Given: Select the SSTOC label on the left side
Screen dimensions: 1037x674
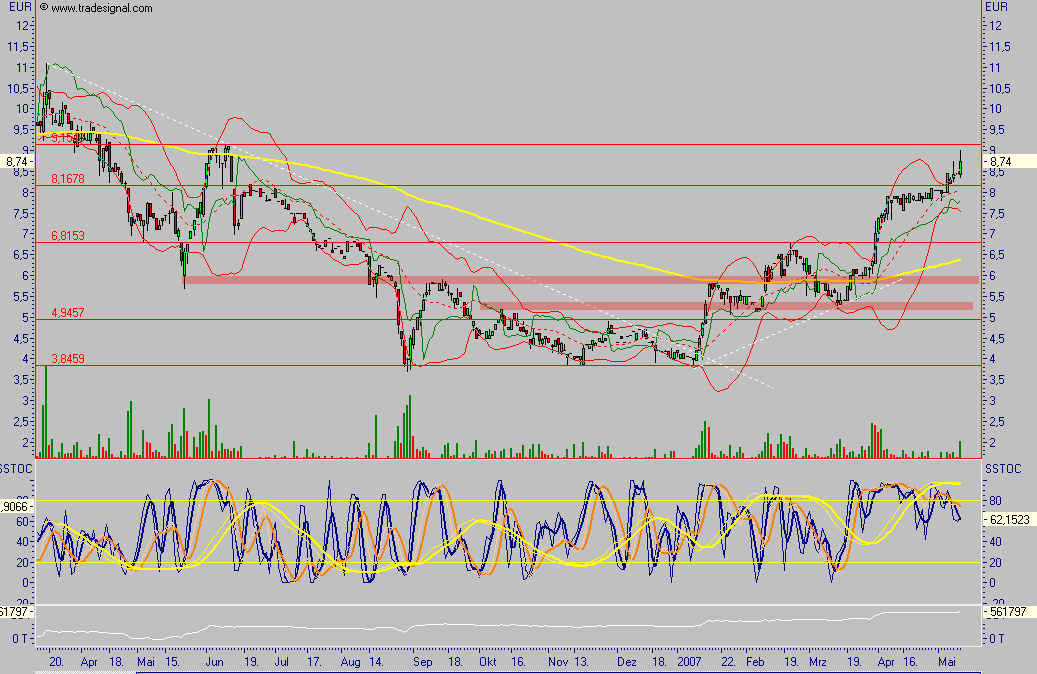Looking at the screenshot, I should [x=17, y=468].
